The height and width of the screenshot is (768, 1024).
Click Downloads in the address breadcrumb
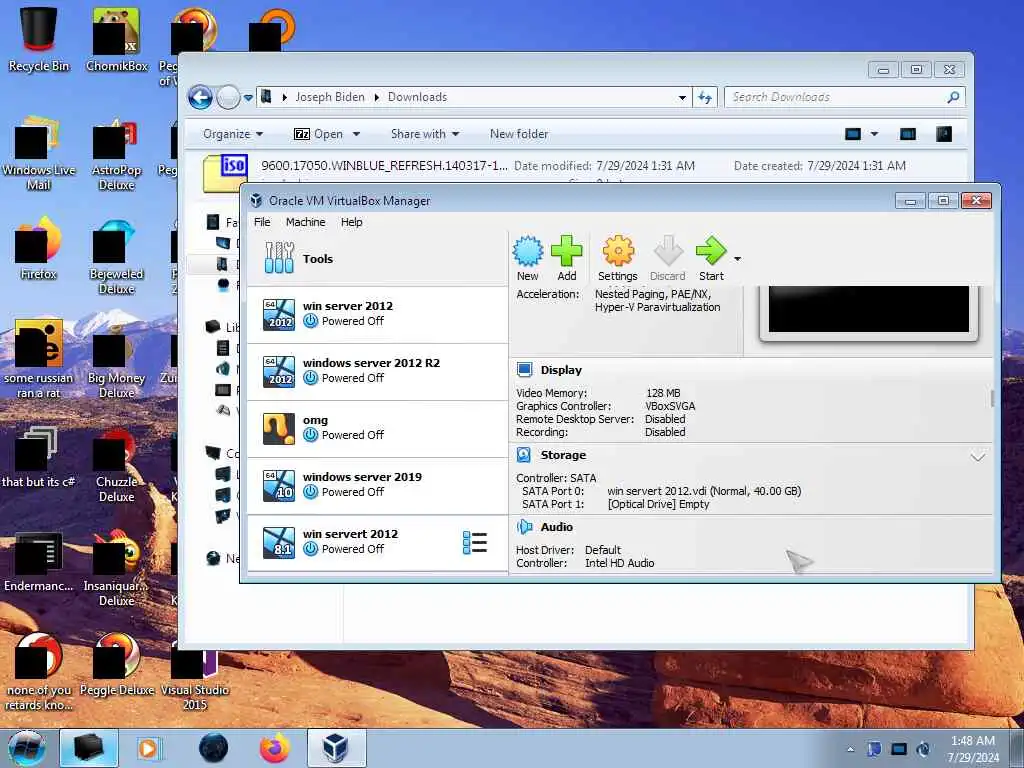(417, 97)
